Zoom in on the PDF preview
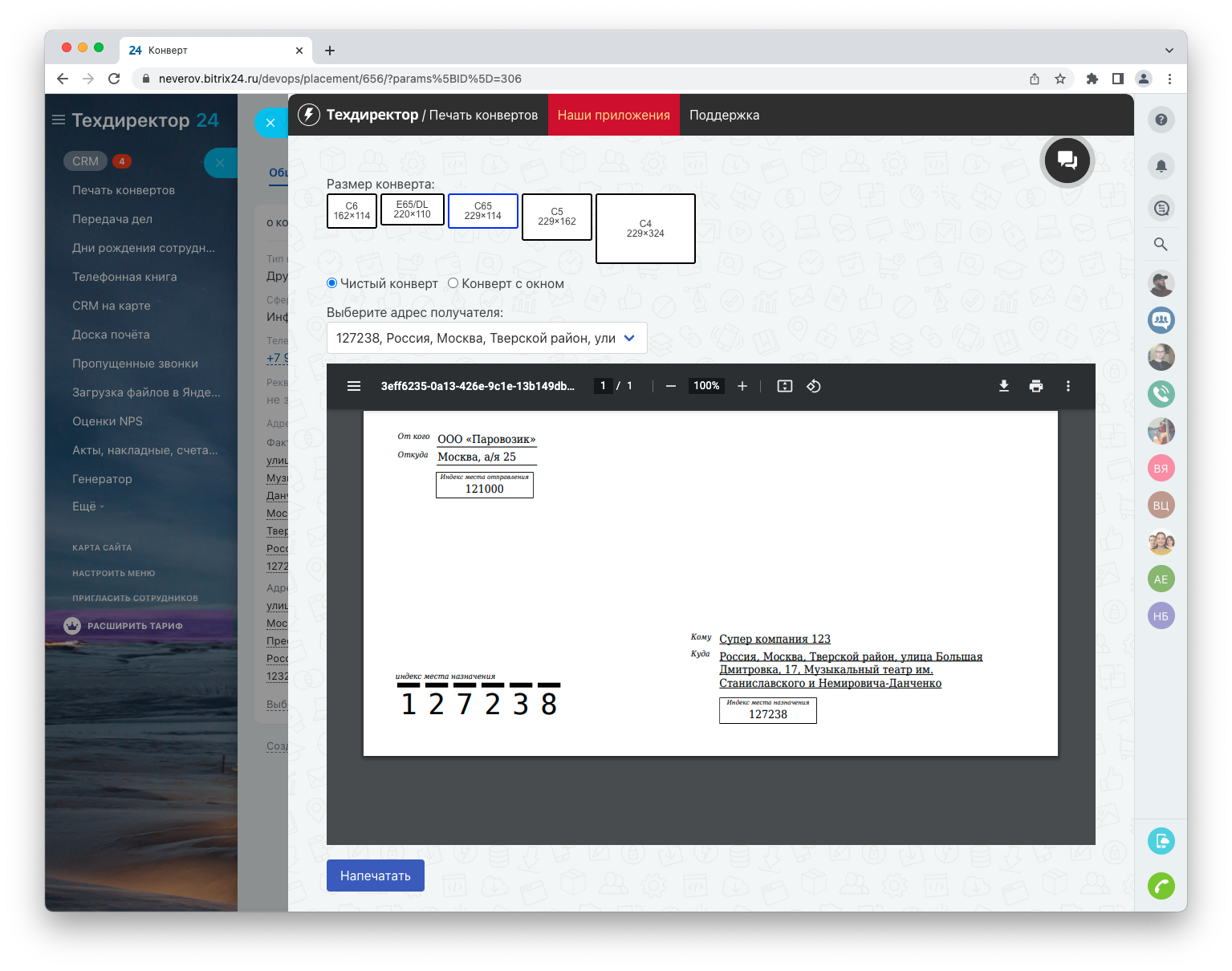 (742, 386)
